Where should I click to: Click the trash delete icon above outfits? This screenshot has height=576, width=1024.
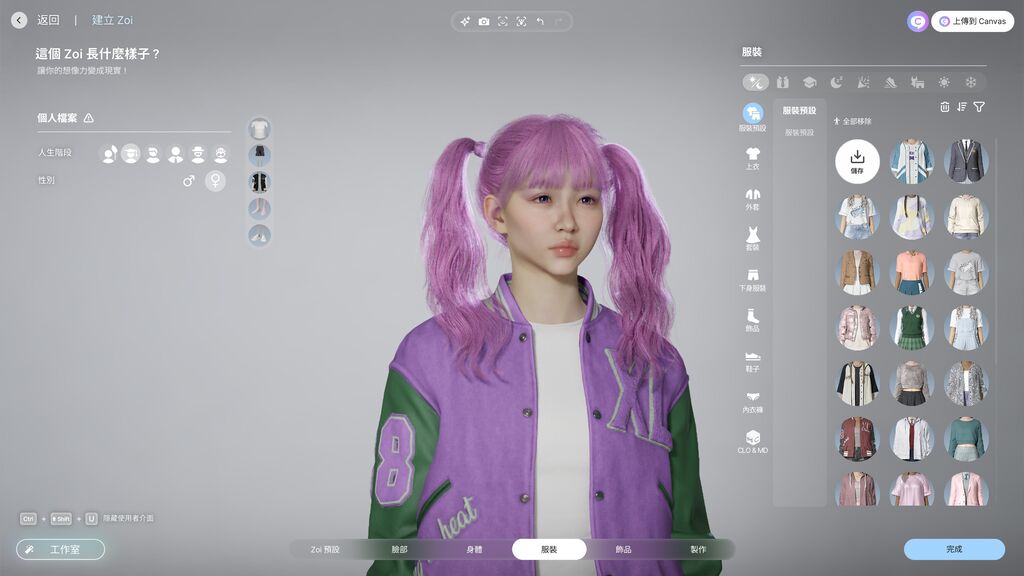[945, 107]
